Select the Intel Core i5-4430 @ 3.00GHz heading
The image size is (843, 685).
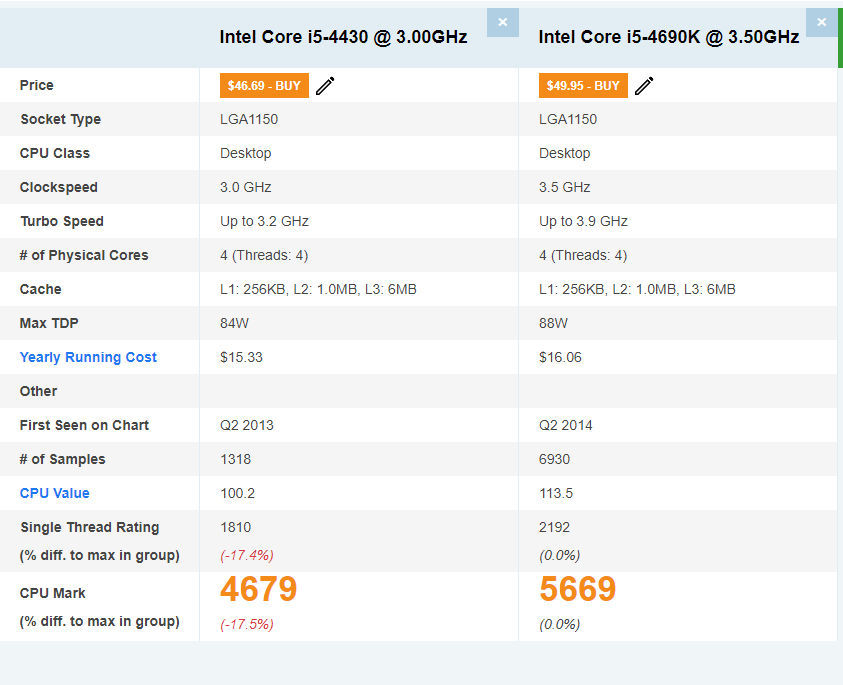click(x=343, y=37)
